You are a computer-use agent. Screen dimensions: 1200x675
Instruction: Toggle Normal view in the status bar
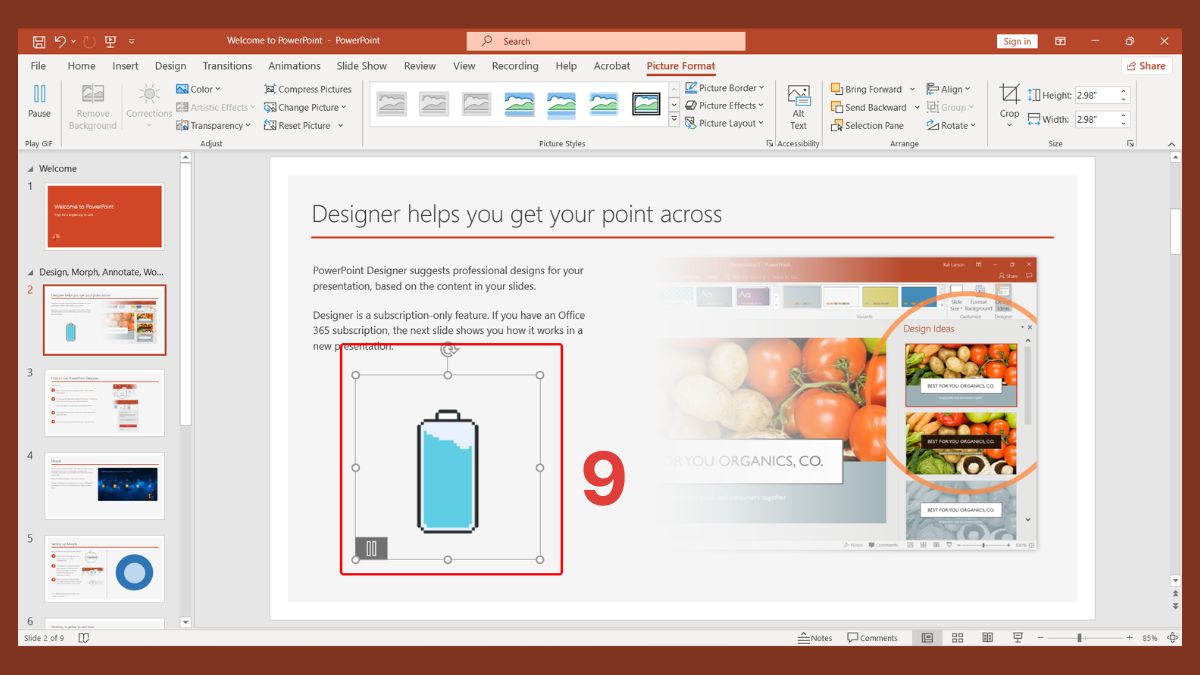click(x=927, y=637)
